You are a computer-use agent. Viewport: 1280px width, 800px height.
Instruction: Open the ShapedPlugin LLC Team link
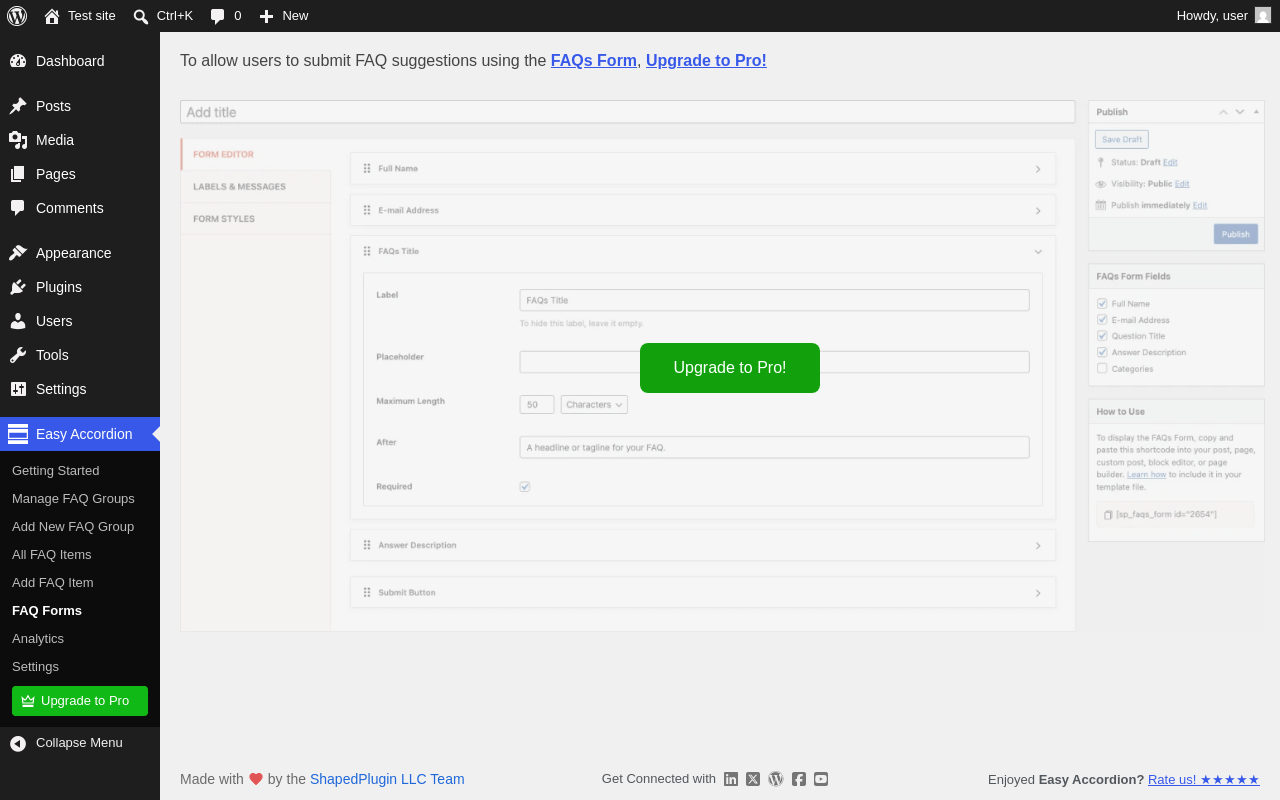pos(387,779)
